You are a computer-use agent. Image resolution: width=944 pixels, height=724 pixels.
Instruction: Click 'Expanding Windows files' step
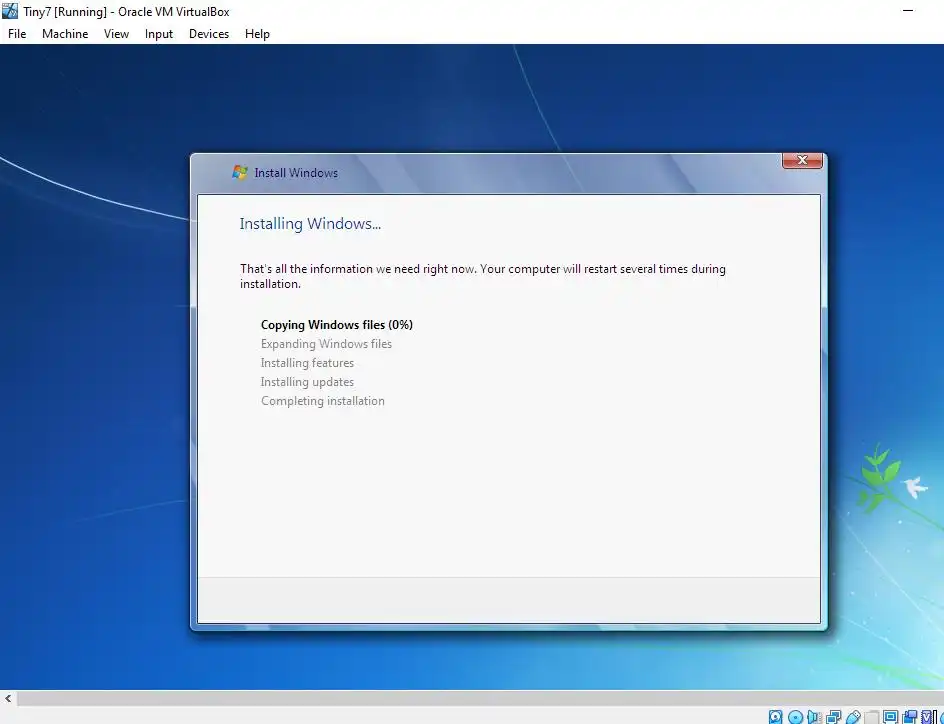coord(326,344)
